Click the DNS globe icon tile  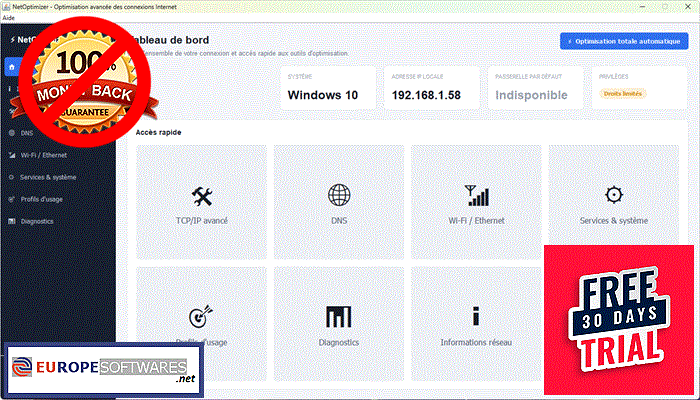pos(339,202)
